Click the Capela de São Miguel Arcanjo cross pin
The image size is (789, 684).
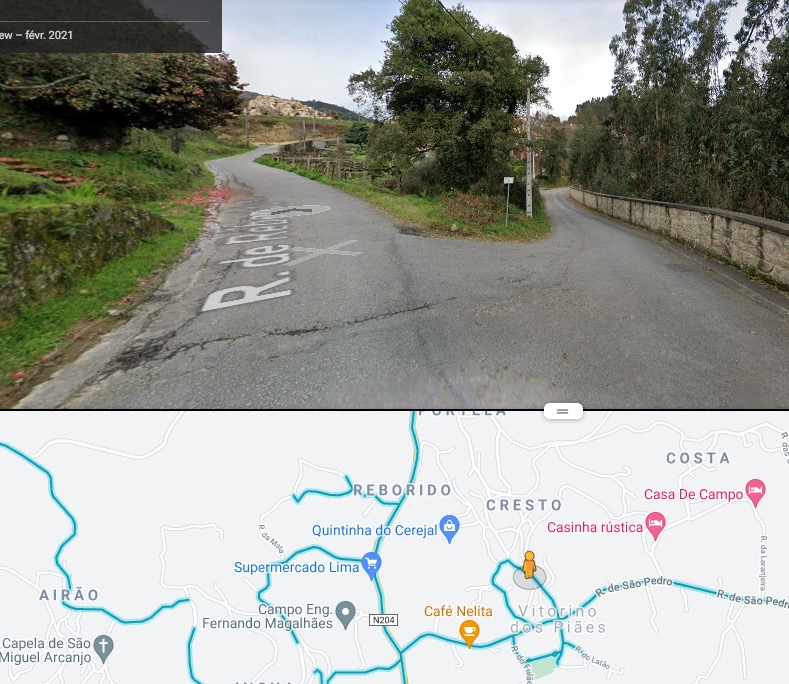(x=104, y=649)
